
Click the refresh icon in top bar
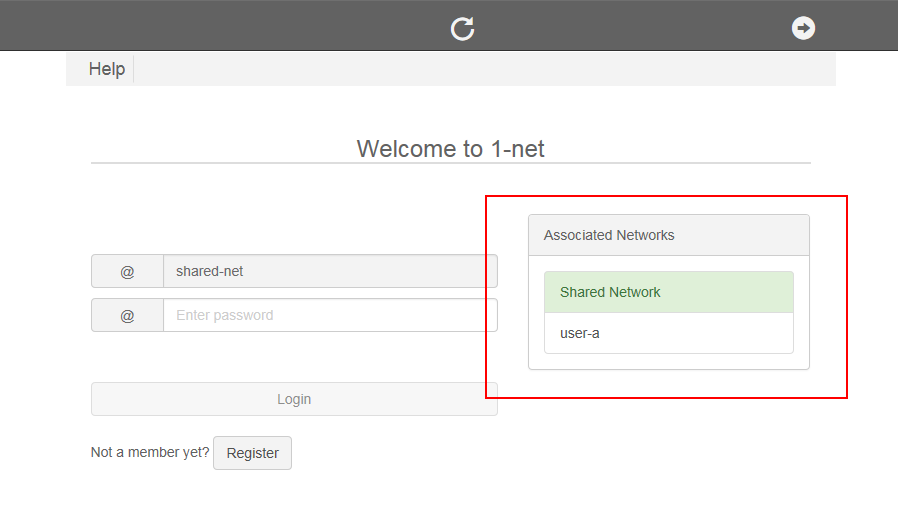(x=462, y=28)
